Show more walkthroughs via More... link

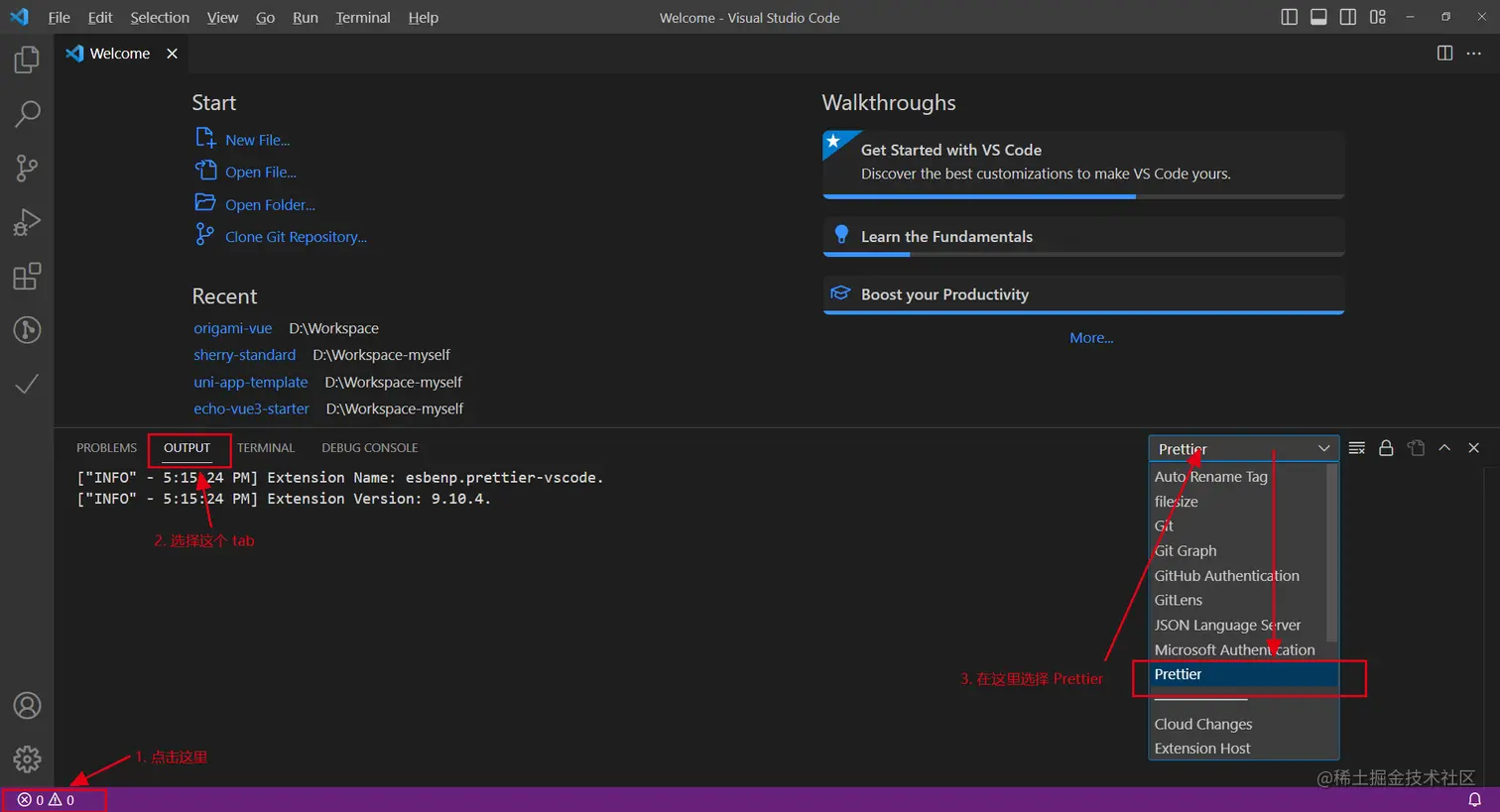(x=1091, y=338)
